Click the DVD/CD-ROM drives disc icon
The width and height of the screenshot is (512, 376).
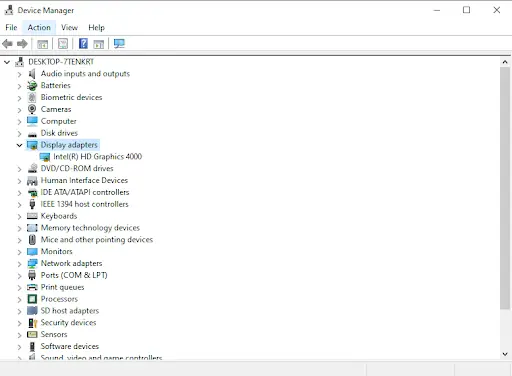(x=32, y=169)
